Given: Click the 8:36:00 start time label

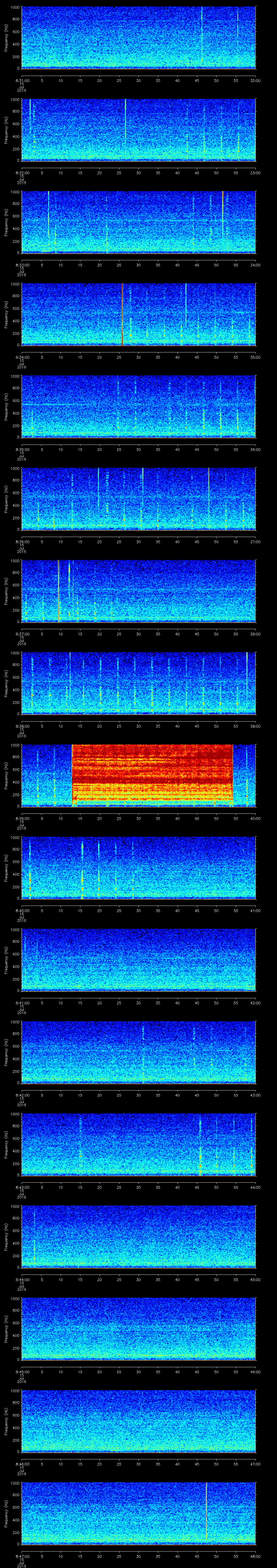Looking at the screenshot, I should coord(22,541).
